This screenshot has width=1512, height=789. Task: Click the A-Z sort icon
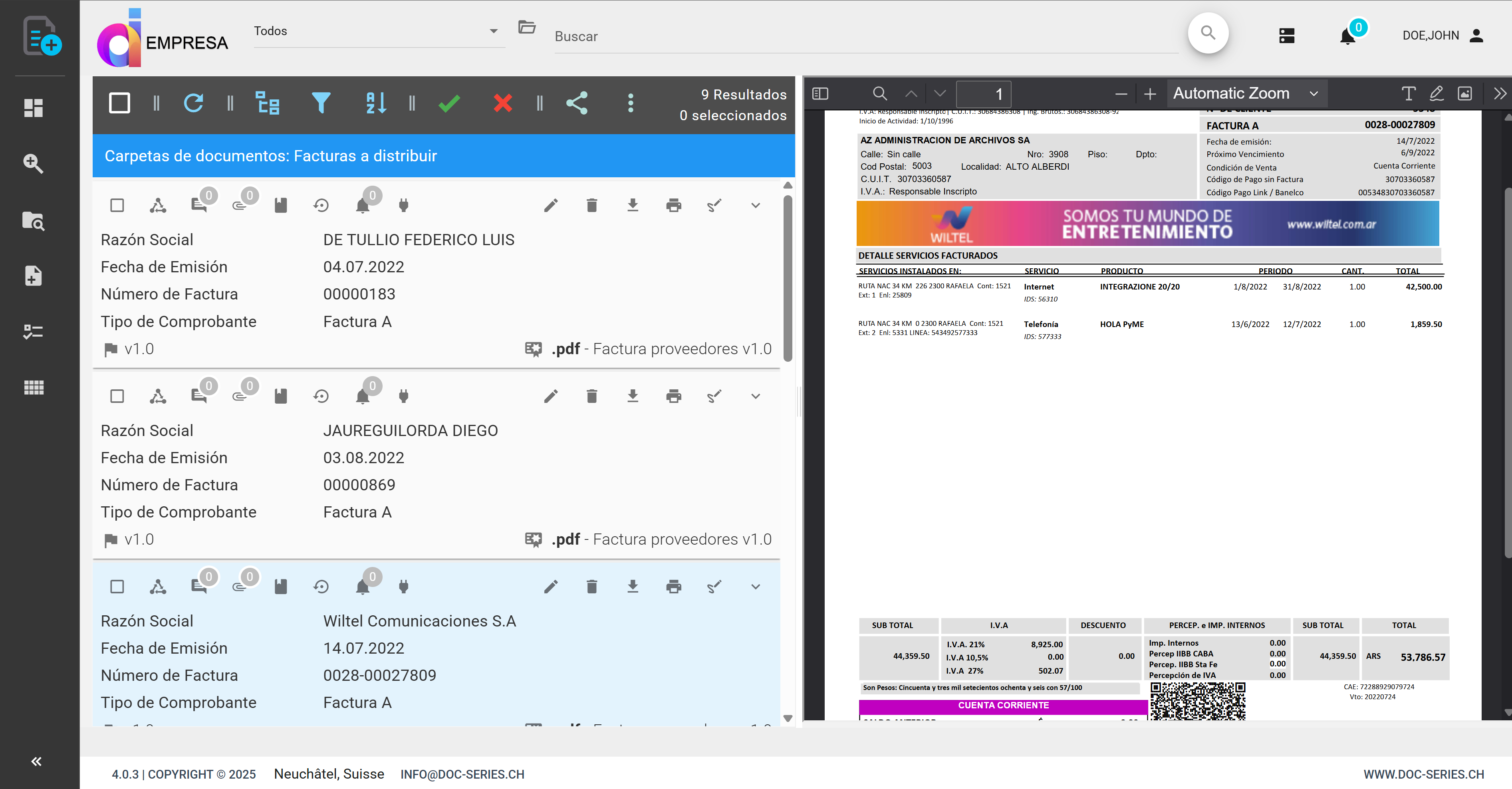[376, 103]
